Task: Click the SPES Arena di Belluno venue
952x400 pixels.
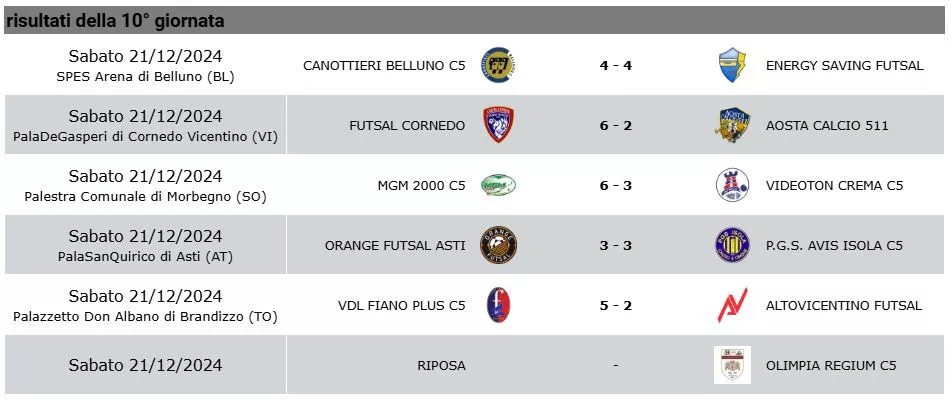Action: [145, 76]
